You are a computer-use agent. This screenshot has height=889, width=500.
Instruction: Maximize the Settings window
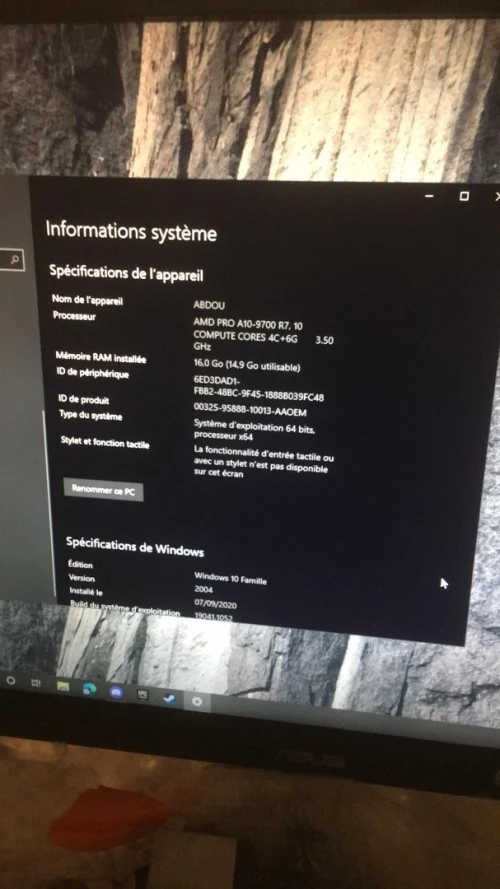(x=464, y=196)
